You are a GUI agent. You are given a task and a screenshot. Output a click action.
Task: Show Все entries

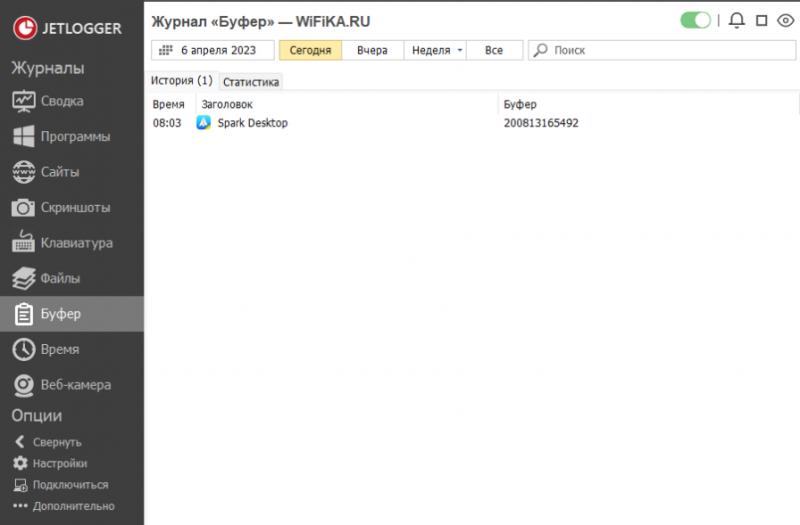pos(494,50)
